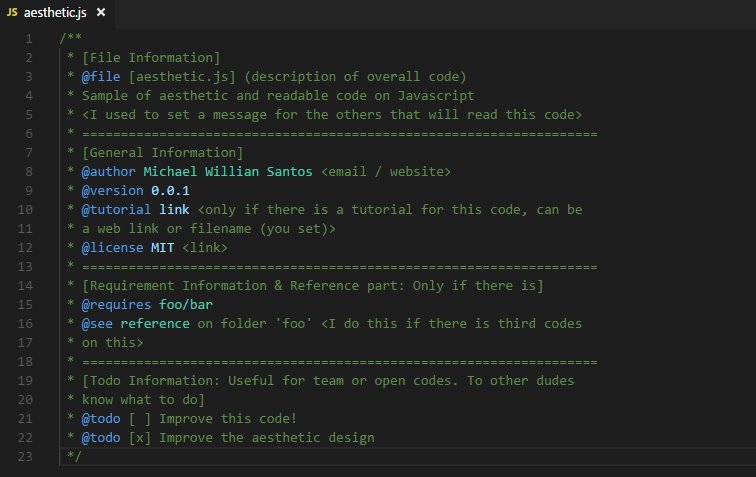This screenshot has height=477, width=756.
Task: Click line number 7 in the gutter
Action: [29, 153]
